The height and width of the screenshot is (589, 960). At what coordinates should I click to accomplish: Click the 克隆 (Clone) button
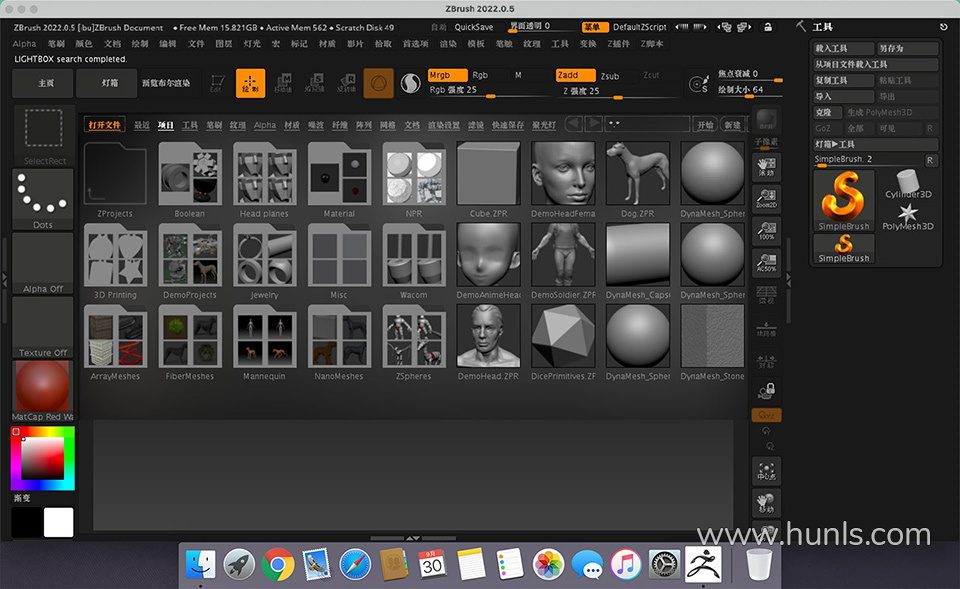coord(828,113)
